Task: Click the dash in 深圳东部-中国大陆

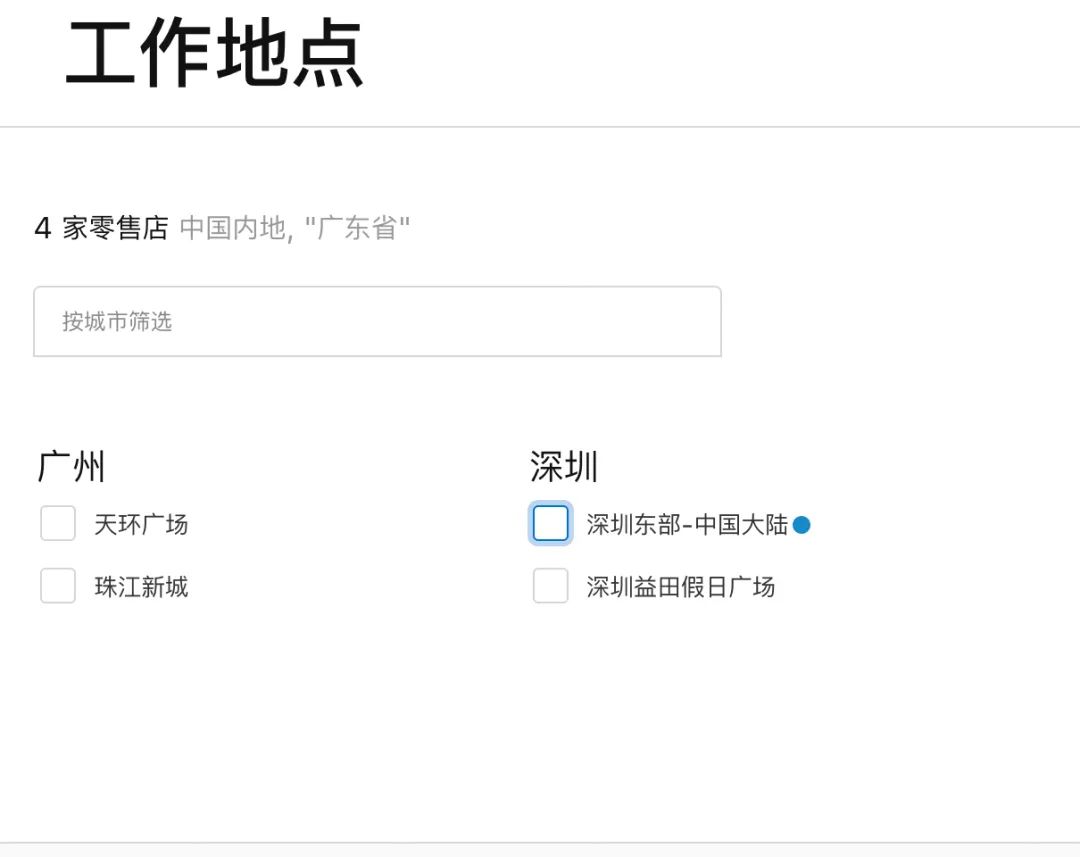Action: point(687,525)
